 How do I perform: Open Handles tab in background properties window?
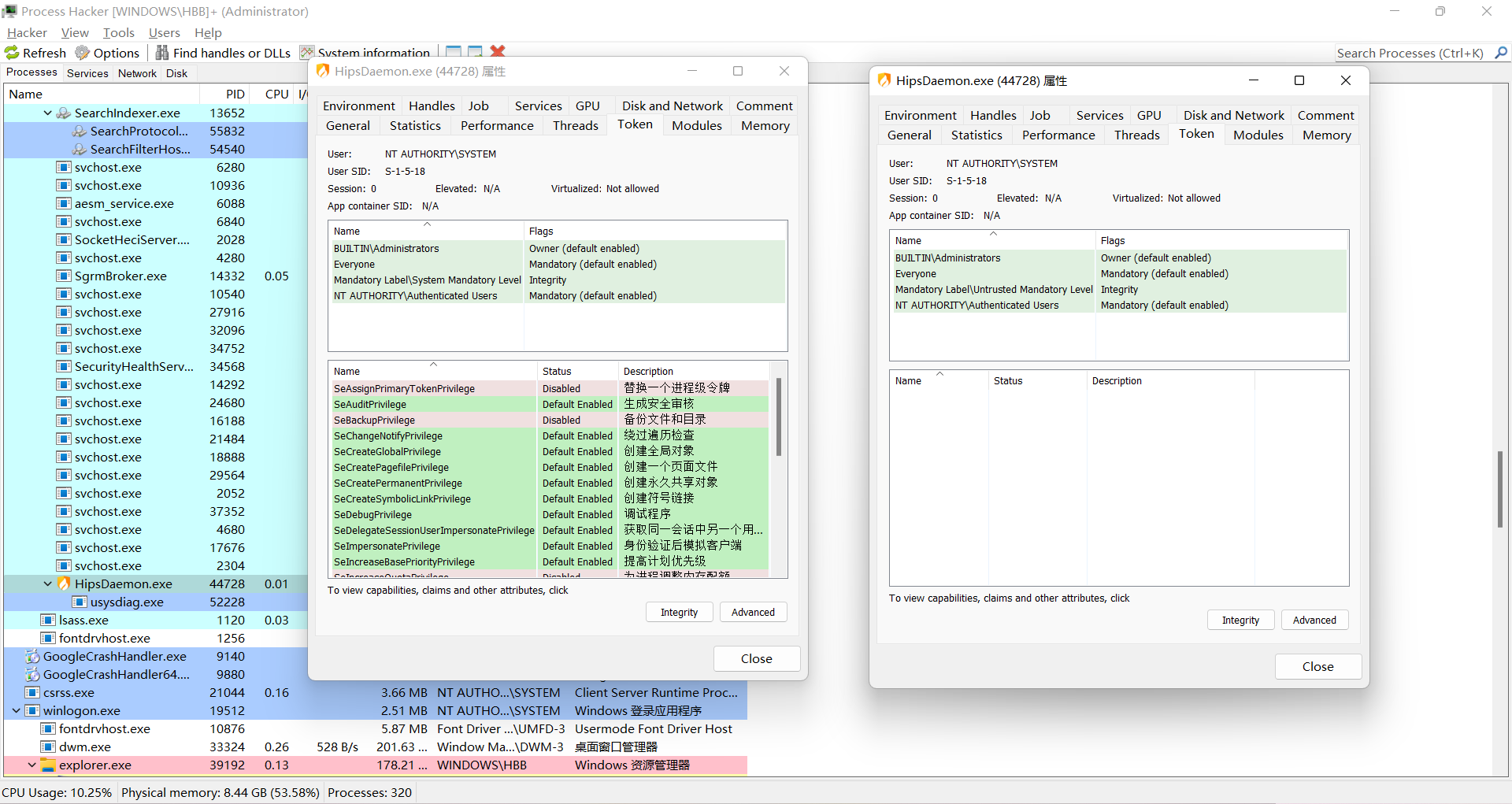432,106
